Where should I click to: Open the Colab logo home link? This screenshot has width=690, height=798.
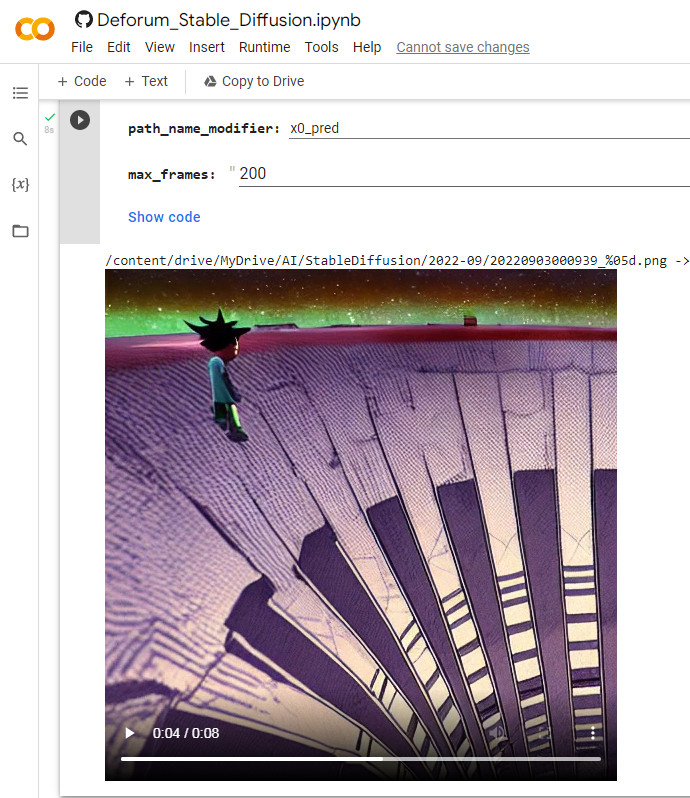point(35,29)
